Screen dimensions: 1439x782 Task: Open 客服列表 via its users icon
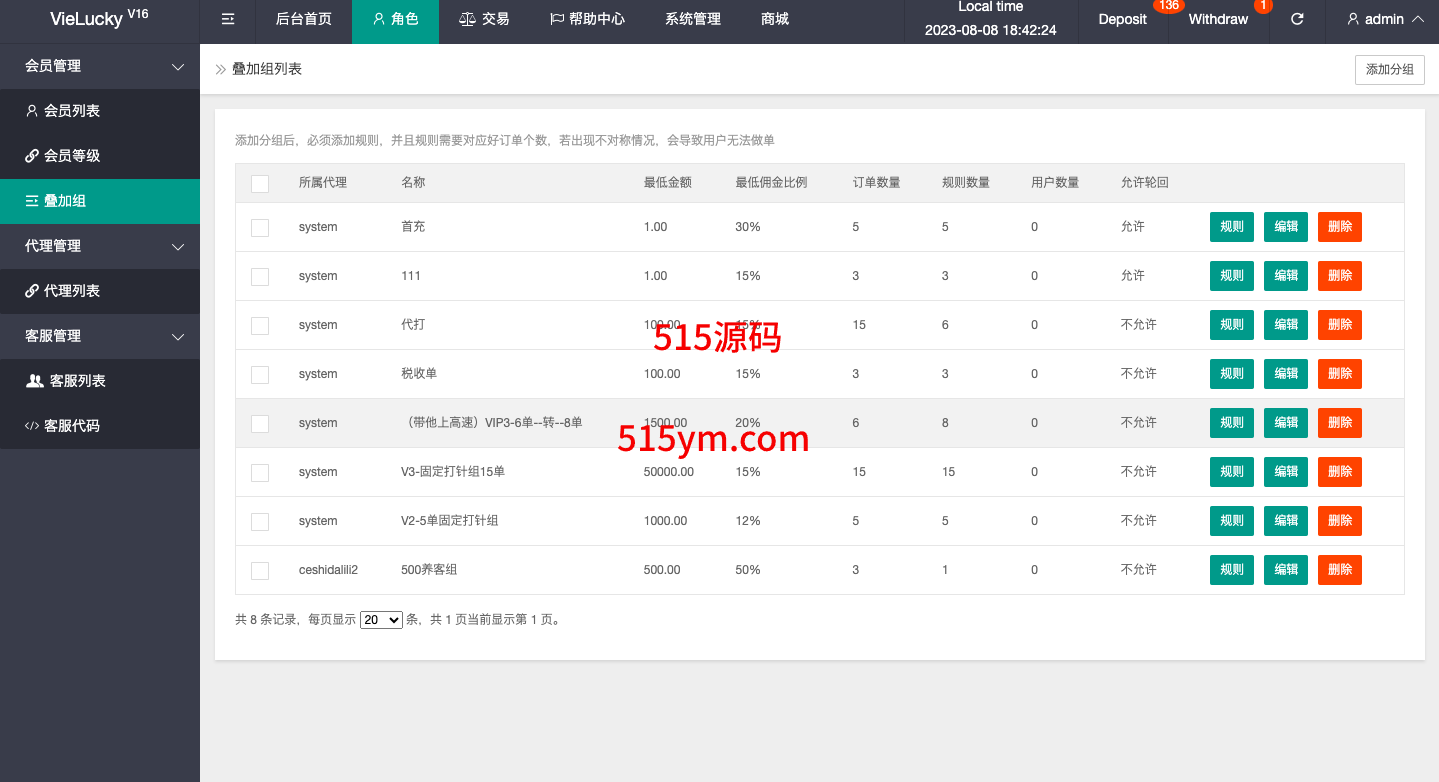coord(35,381)
